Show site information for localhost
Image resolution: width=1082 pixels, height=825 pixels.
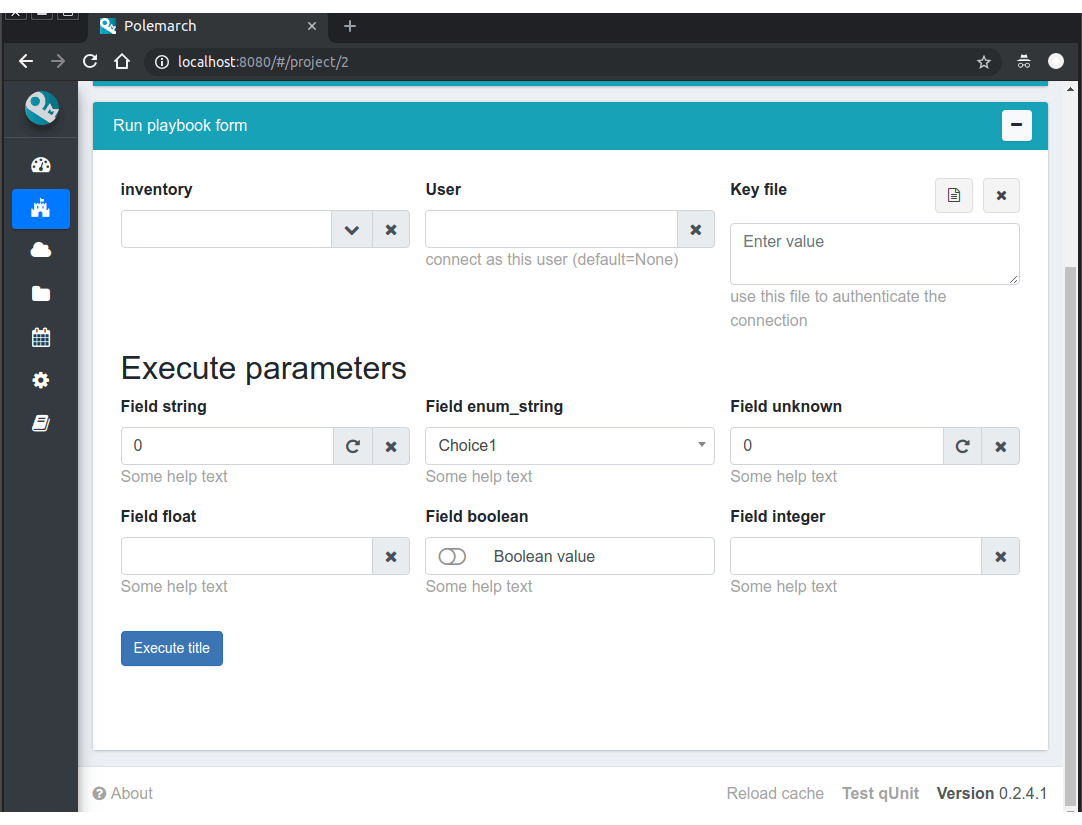click(161, 62)
